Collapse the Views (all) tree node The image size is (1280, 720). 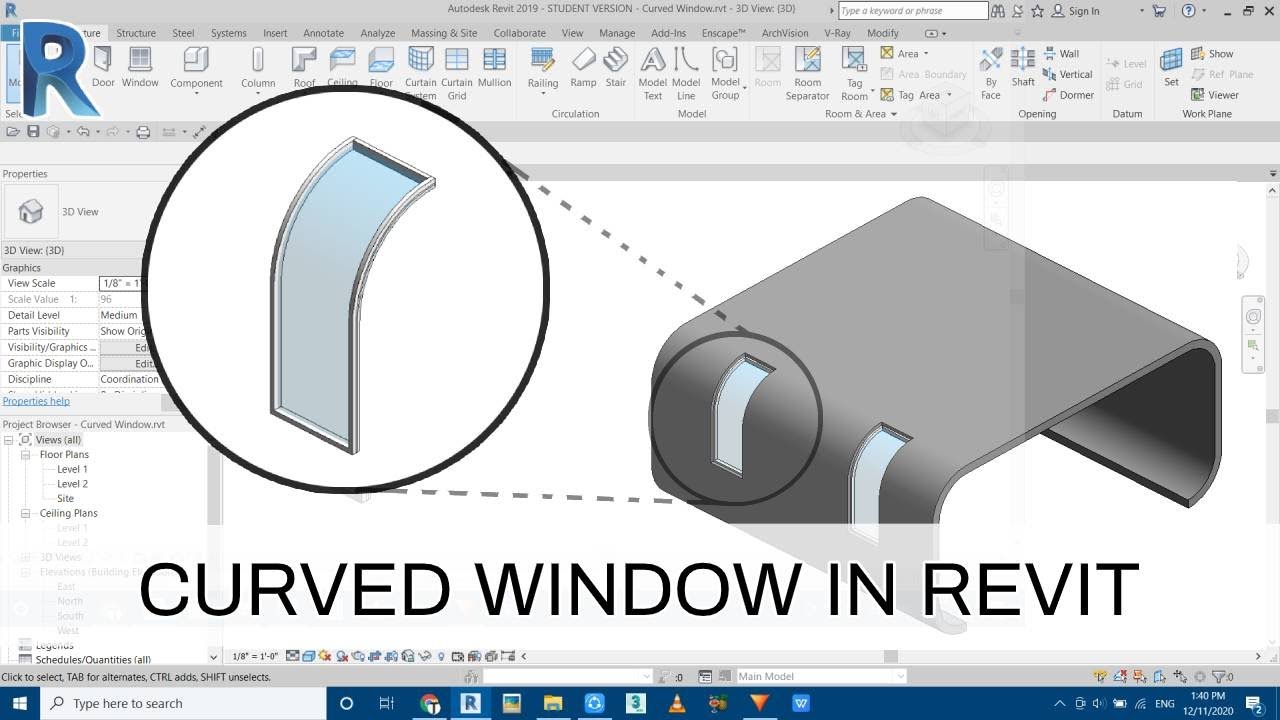pyautogui.click(x=9, y=440)
